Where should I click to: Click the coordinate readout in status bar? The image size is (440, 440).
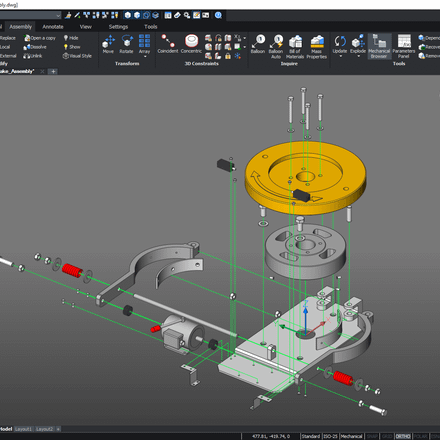[271, 436]
